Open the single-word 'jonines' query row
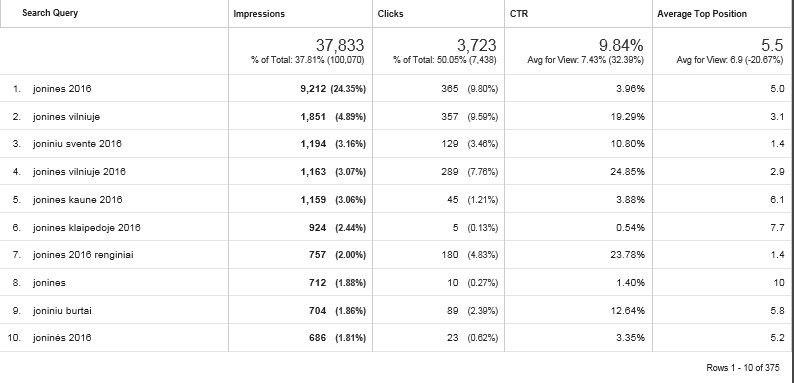This screenshot has height=383, width=794. point(49,283)
